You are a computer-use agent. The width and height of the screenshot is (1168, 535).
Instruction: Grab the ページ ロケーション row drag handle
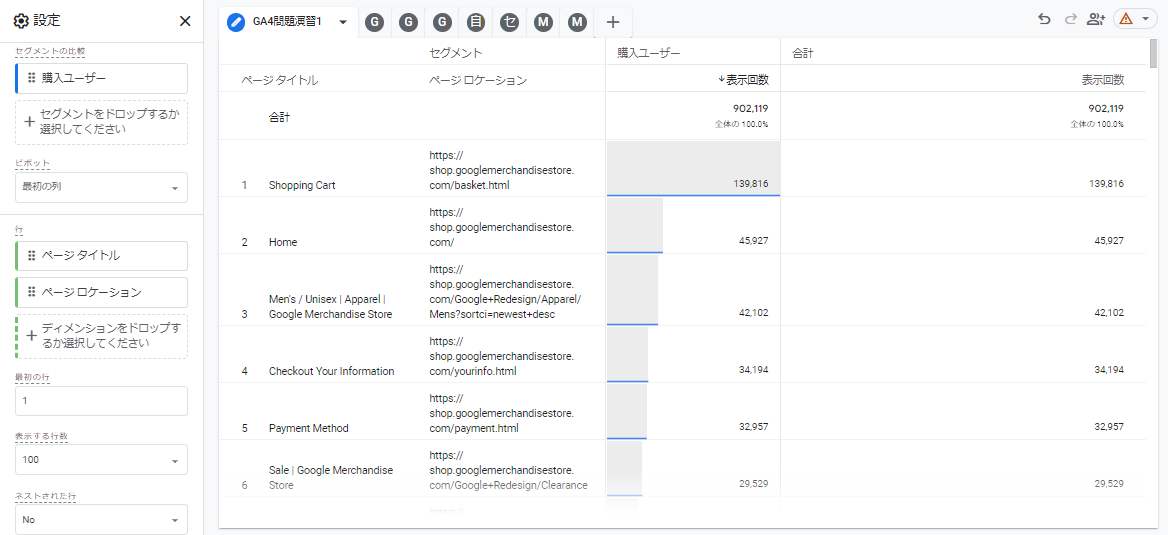31,292
